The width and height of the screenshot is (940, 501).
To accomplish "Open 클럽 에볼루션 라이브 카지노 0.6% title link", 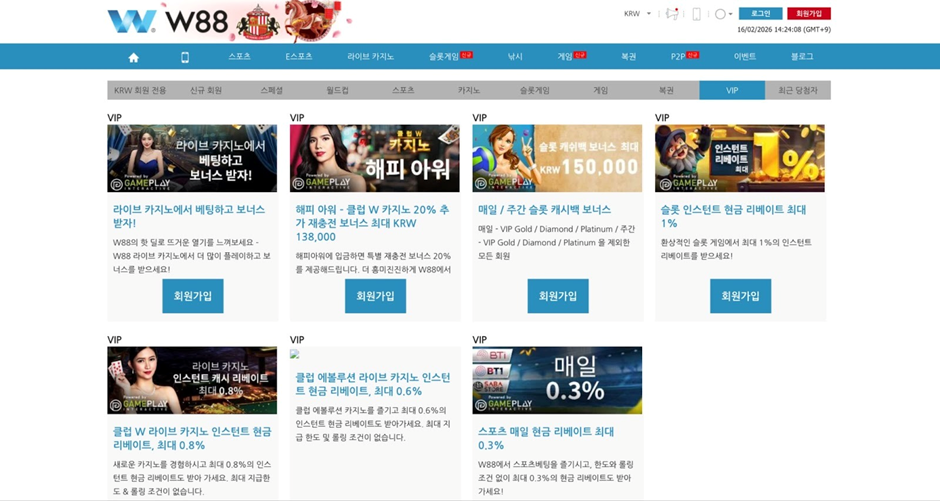I will pyautogui.click(x=372, y=384).
